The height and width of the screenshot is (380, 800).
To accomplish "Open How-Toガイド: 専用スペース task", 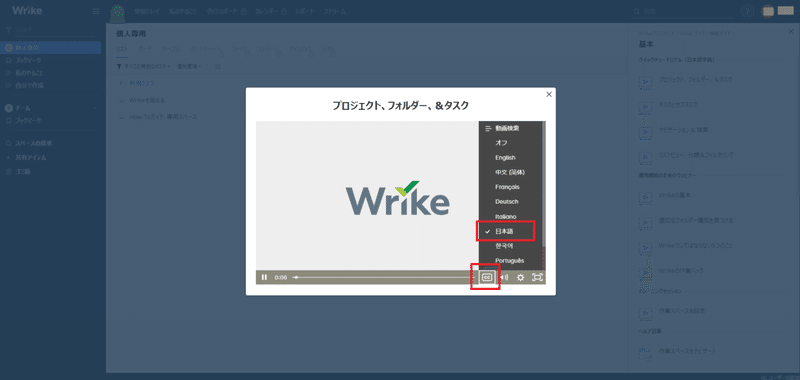I will (x=163, y=117).
